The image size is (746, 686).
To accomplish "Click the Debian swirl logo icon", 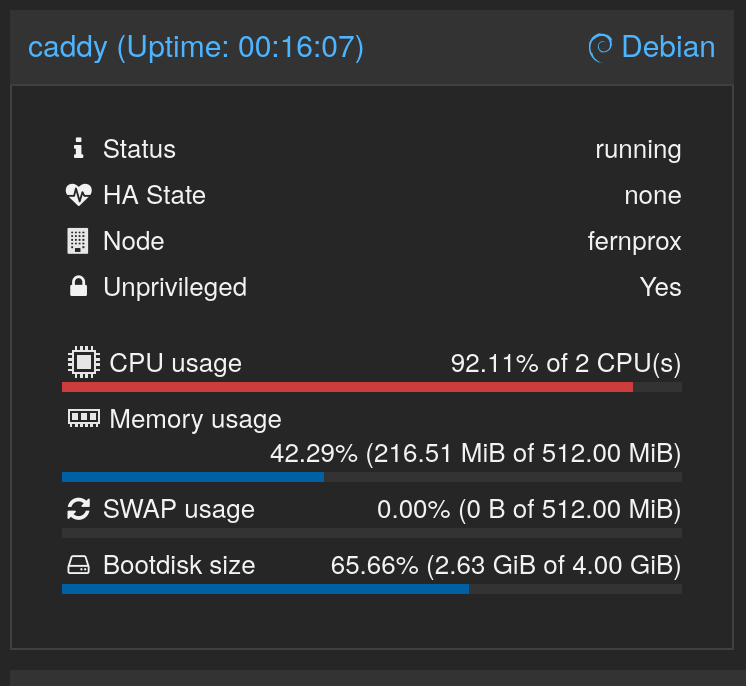I will pyautogui.click(x=600, y=47).
